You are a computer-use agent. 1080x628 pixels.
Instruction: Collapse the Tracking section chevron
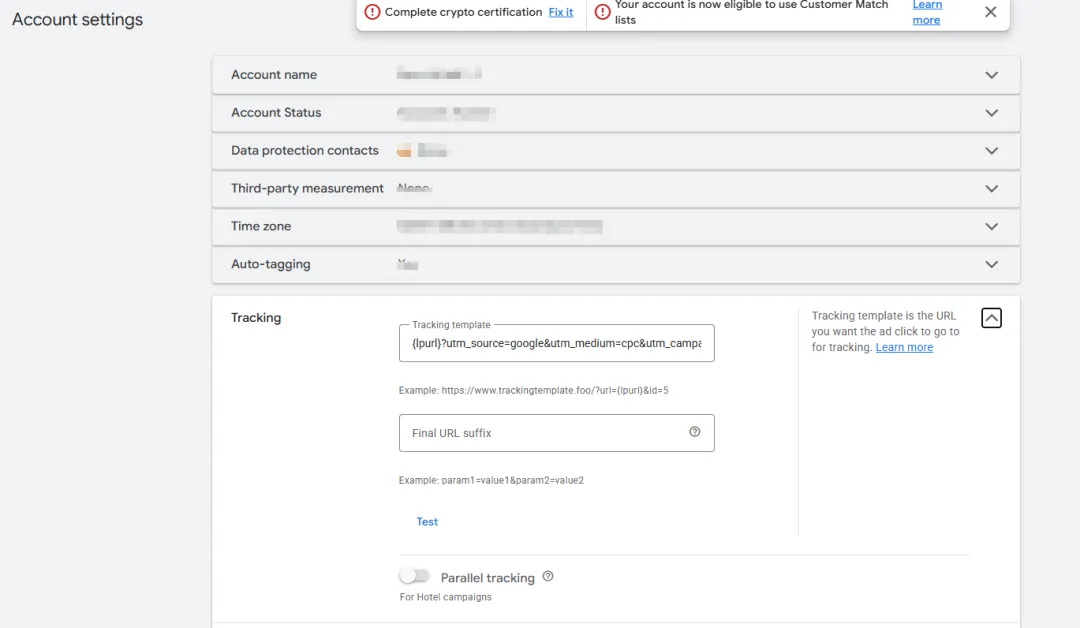click(991, 318)
